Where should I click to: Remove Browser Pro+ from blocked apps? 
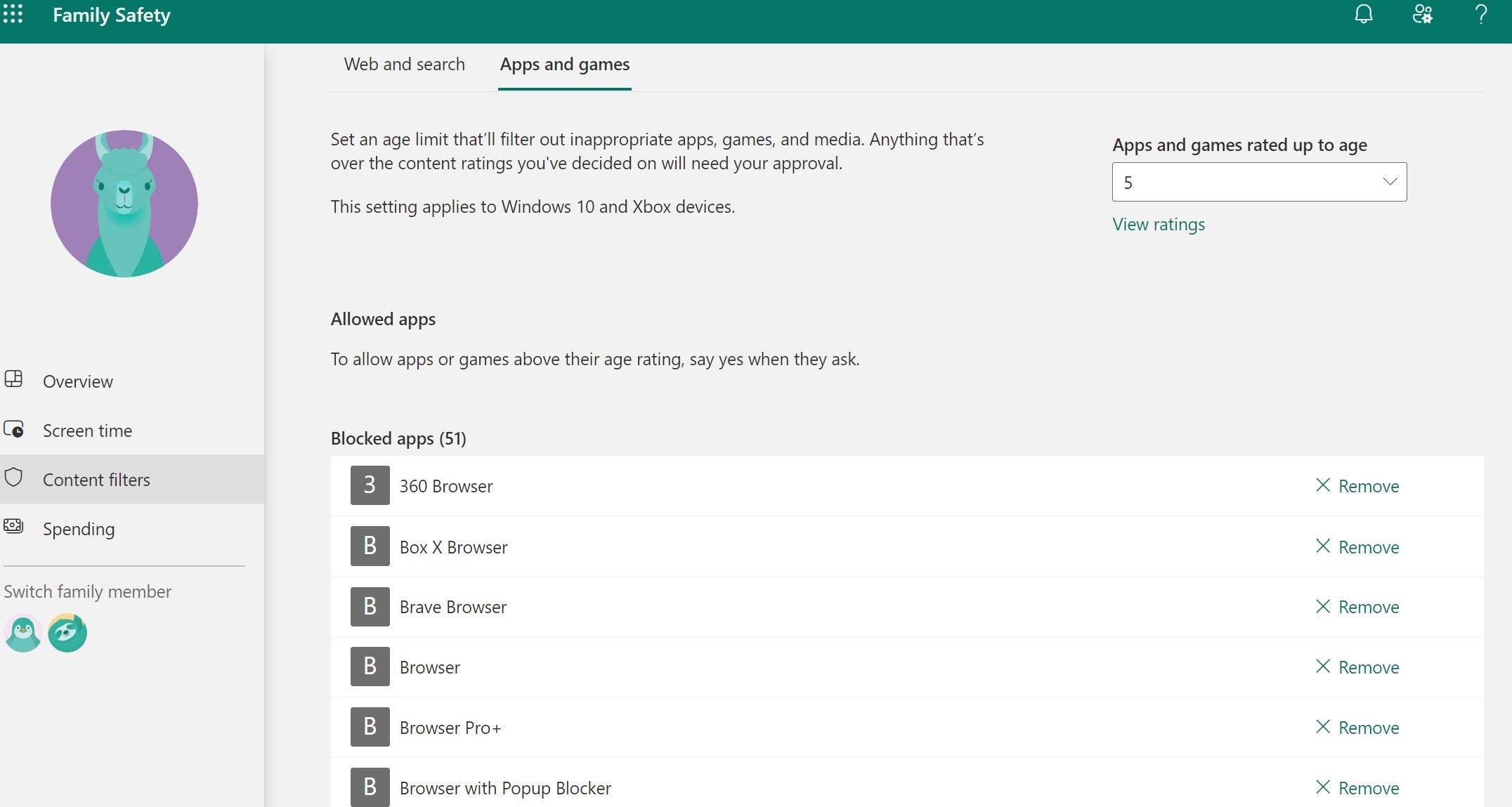(1357, 728)
